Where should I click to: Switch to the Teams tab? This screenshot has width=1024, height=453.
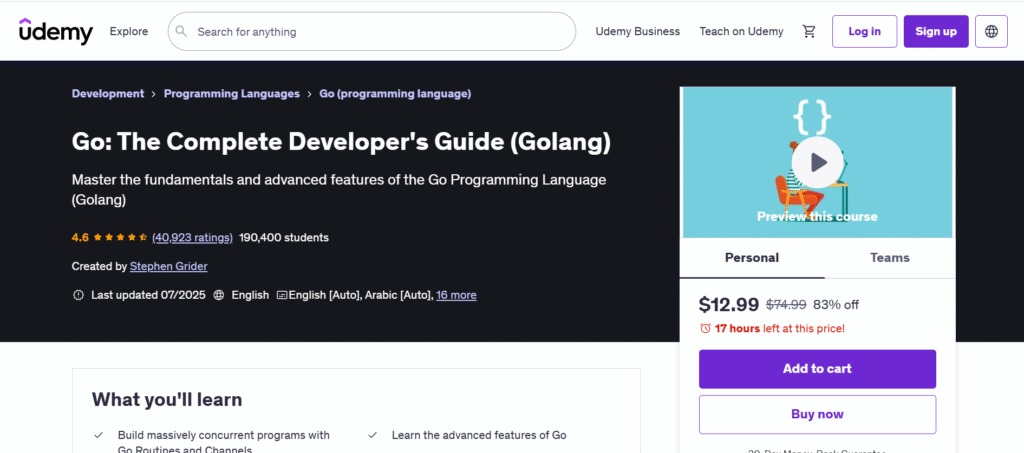pyautogui.click(x=889, y=258)
